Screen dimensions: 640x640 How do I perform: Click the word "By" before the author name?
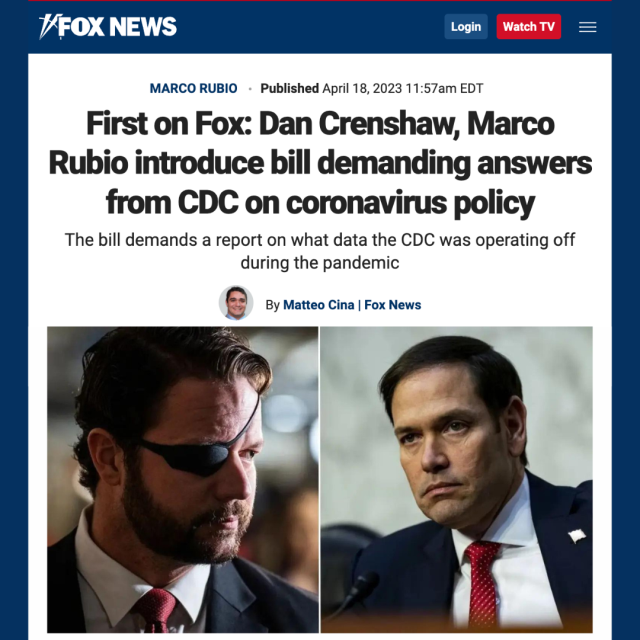click(x=273, y=305)
